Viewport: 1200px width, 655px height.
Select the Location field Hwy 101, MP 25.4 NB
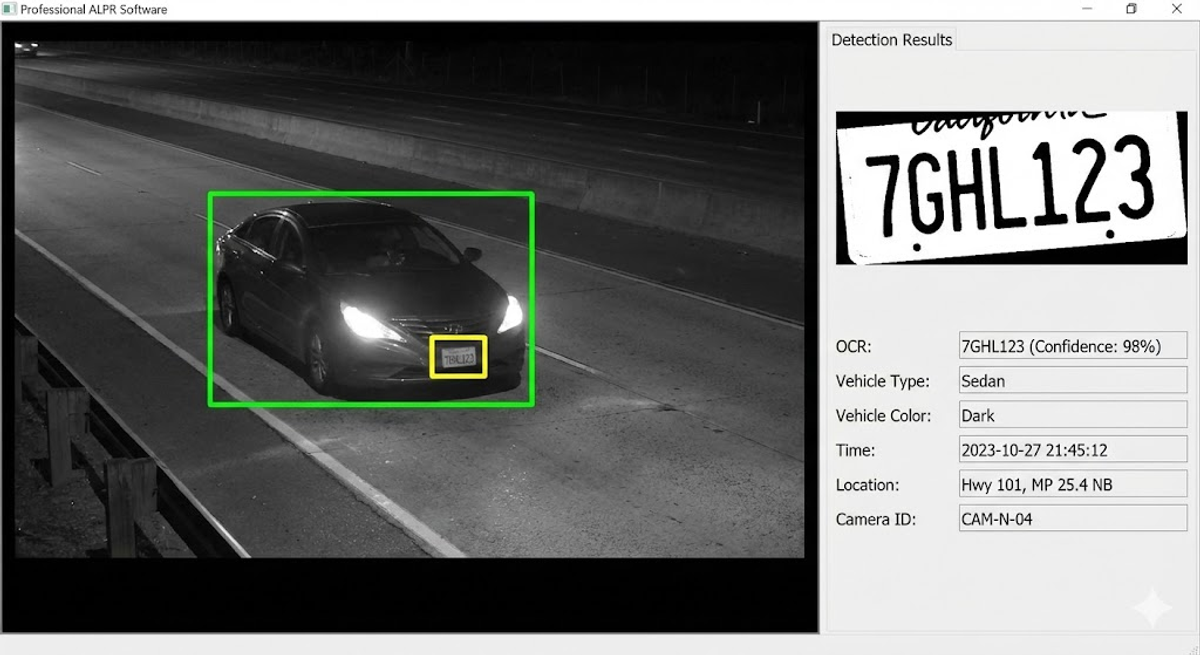(x=1073, y=485)
